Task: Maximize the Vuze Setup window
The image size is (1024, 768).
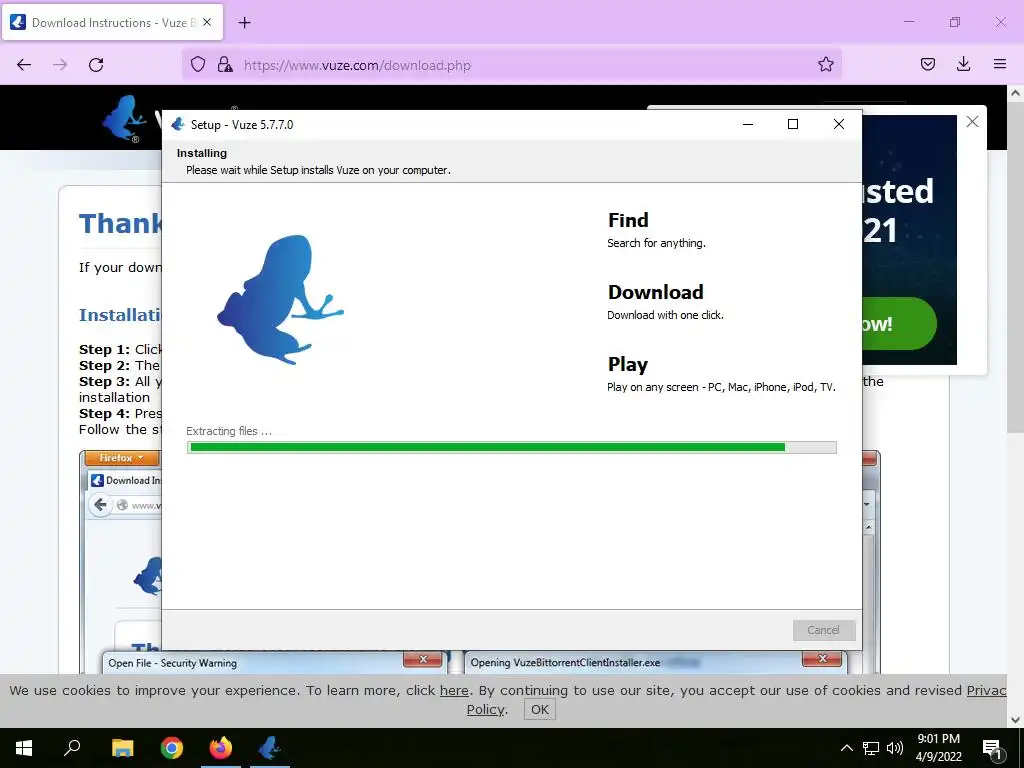Action: 793,124
